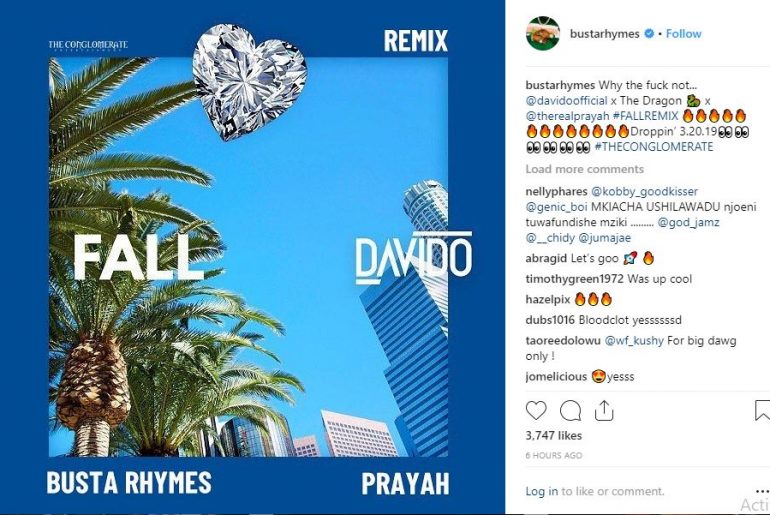Open the #THECONGLOMERATE hashtag
The height and width of the screenshot is (515, 770).
654,147
